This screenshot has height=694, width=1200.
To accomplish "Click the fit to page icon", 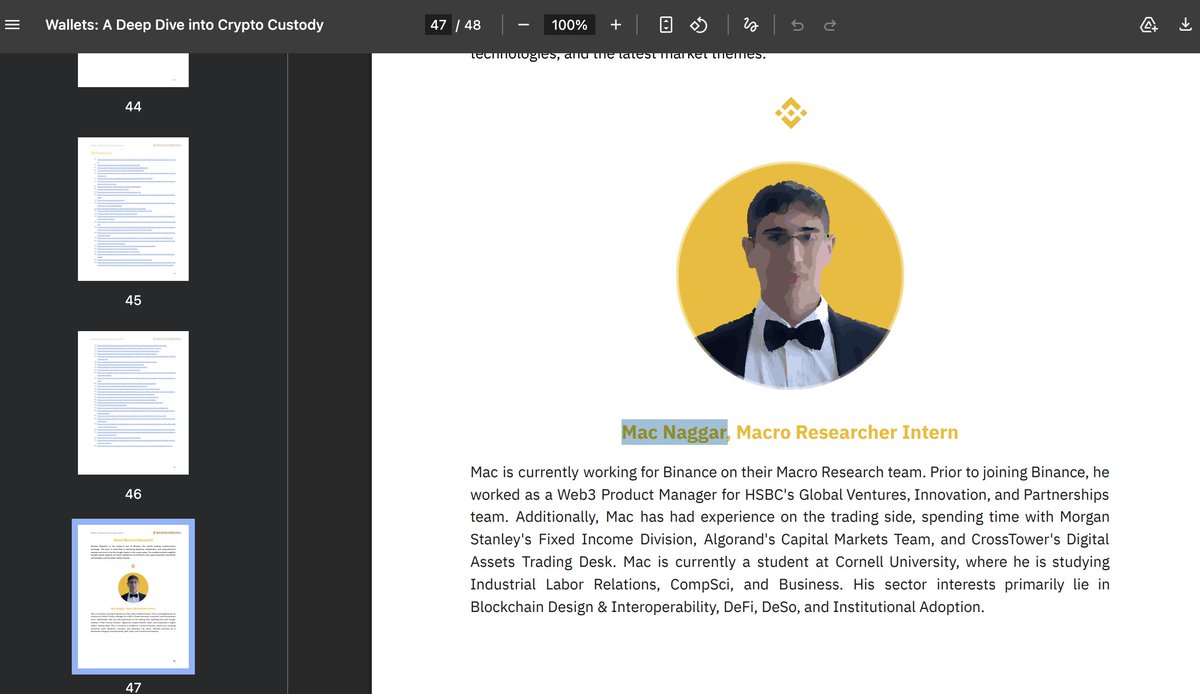I will tap(667, 24).
